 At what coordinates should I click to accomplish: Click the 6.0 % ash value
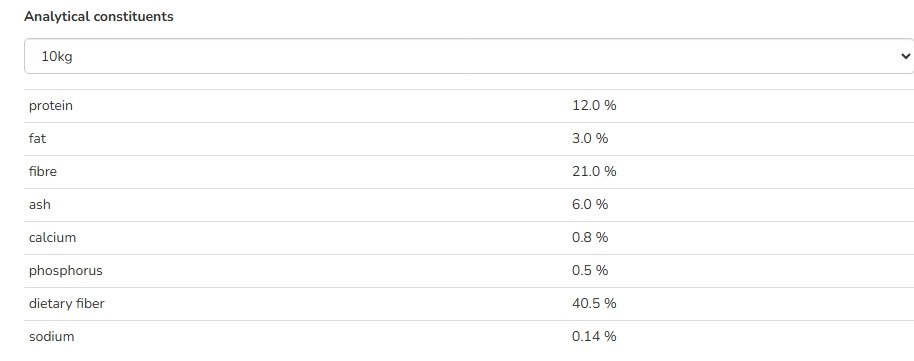pyautogui.click(x=590, y=205)
